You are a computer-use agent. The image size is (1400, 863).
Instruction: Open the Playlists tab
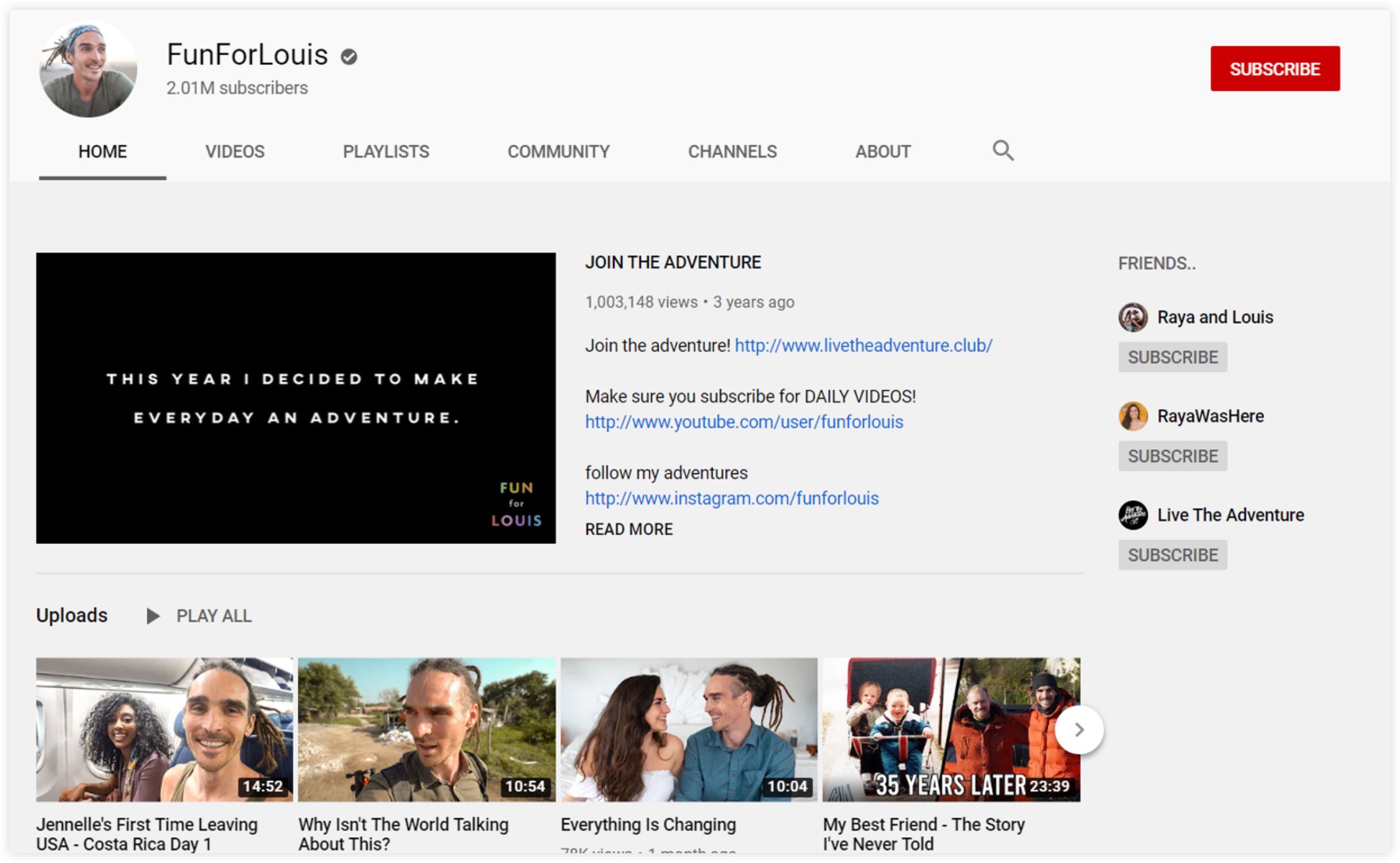click(385, 152)
